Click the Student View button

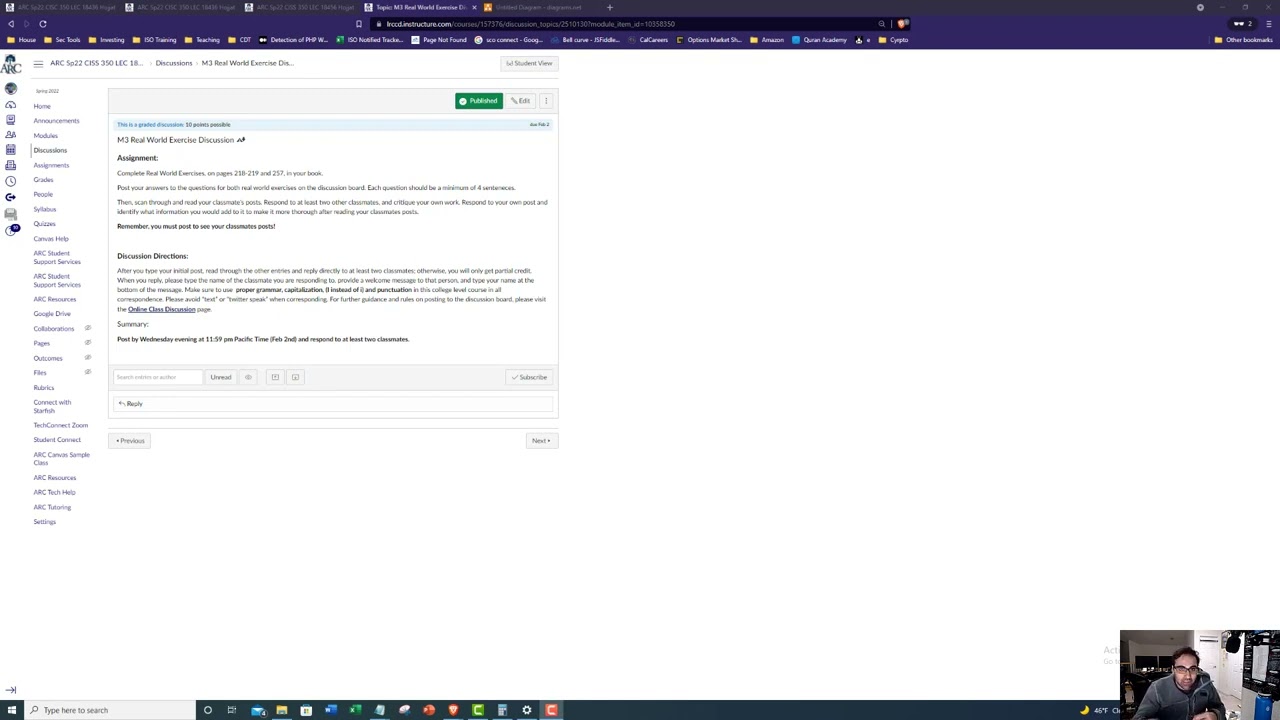[x=528, y=63]
